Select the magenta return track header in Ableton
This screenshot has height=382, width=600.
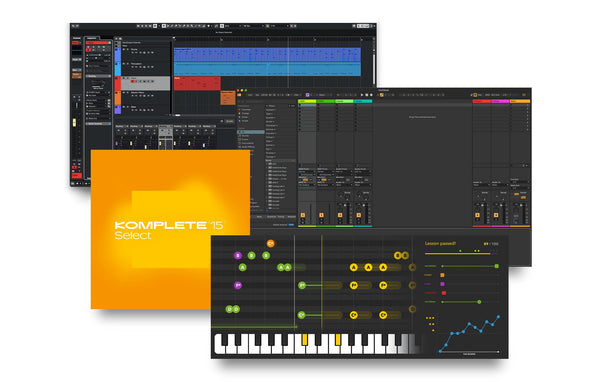pos(501,101)
